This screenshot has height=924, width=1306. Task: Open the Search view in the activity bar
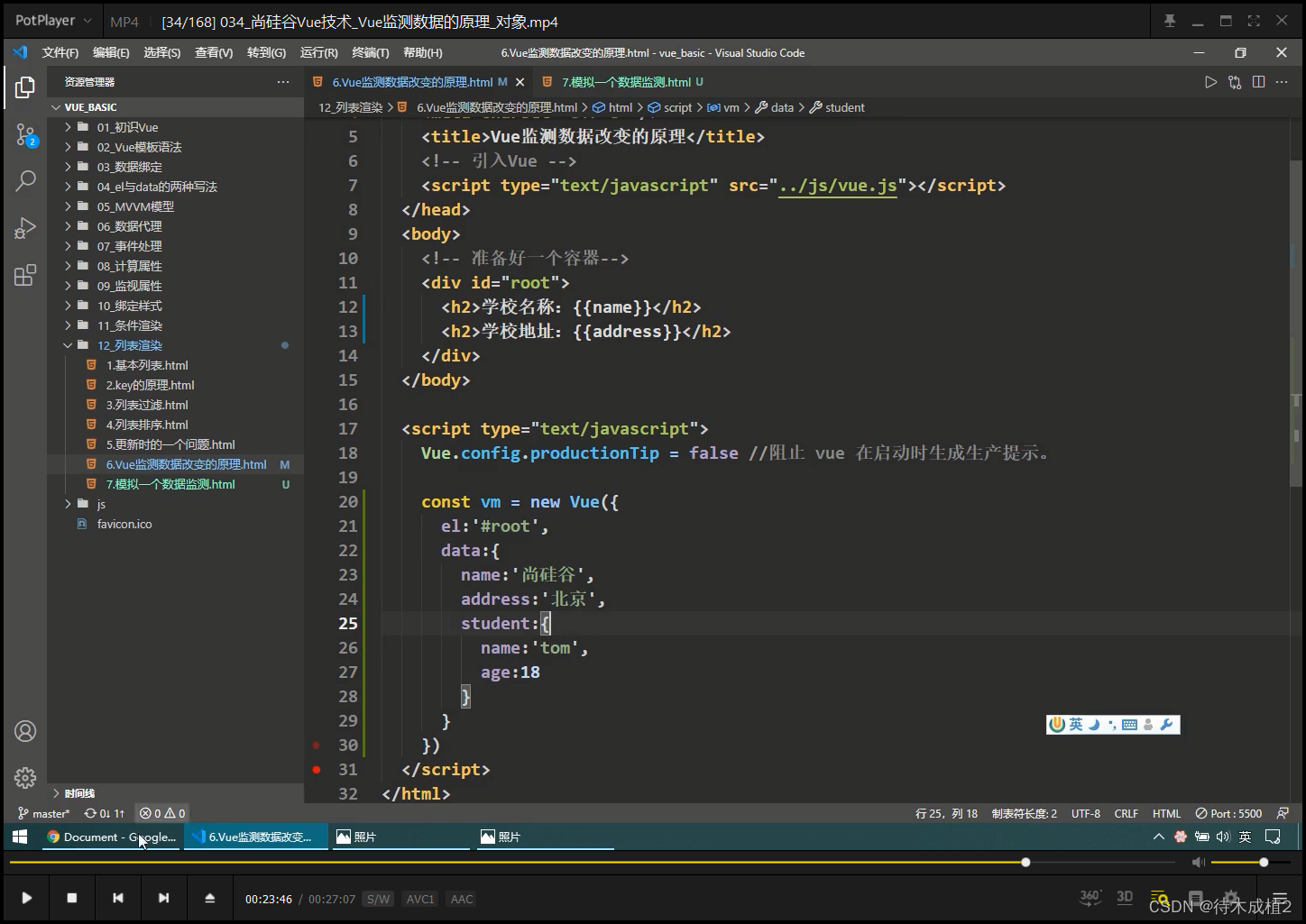tap(25, 181)
